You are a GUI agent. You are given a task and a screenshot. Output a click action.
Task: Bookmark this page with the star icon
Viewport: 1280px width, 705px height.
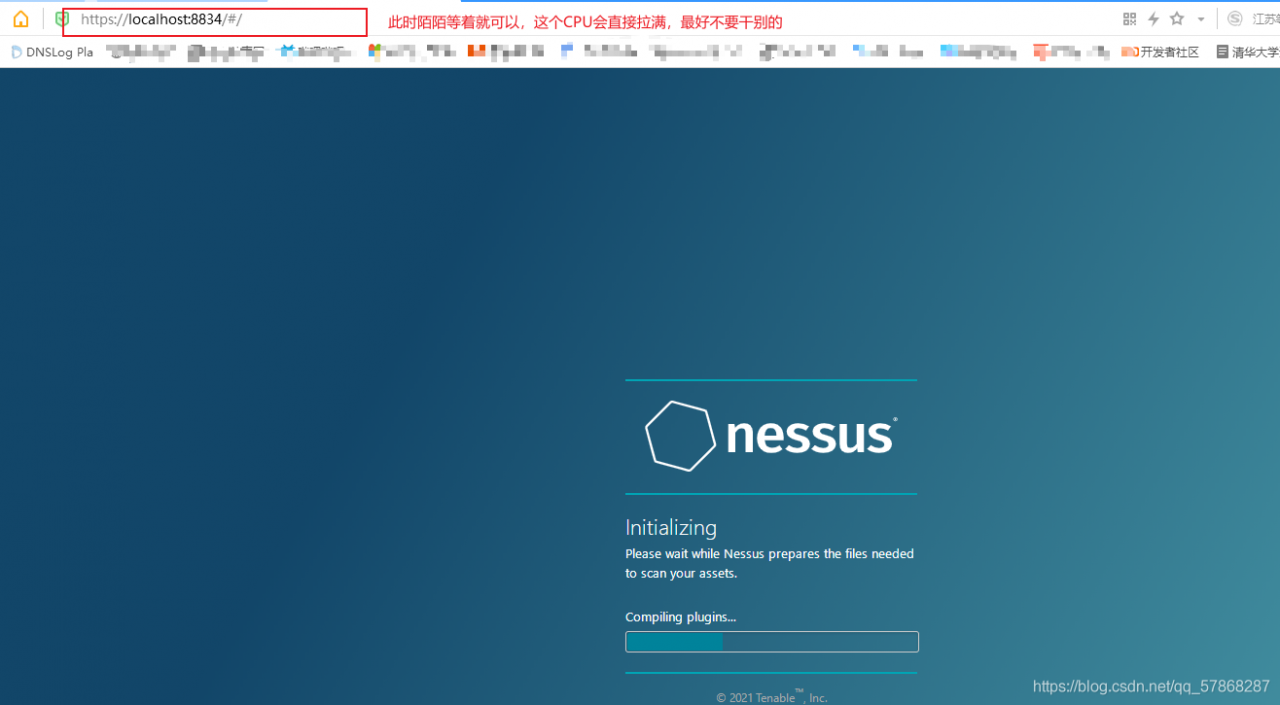tap(1177, 19)
